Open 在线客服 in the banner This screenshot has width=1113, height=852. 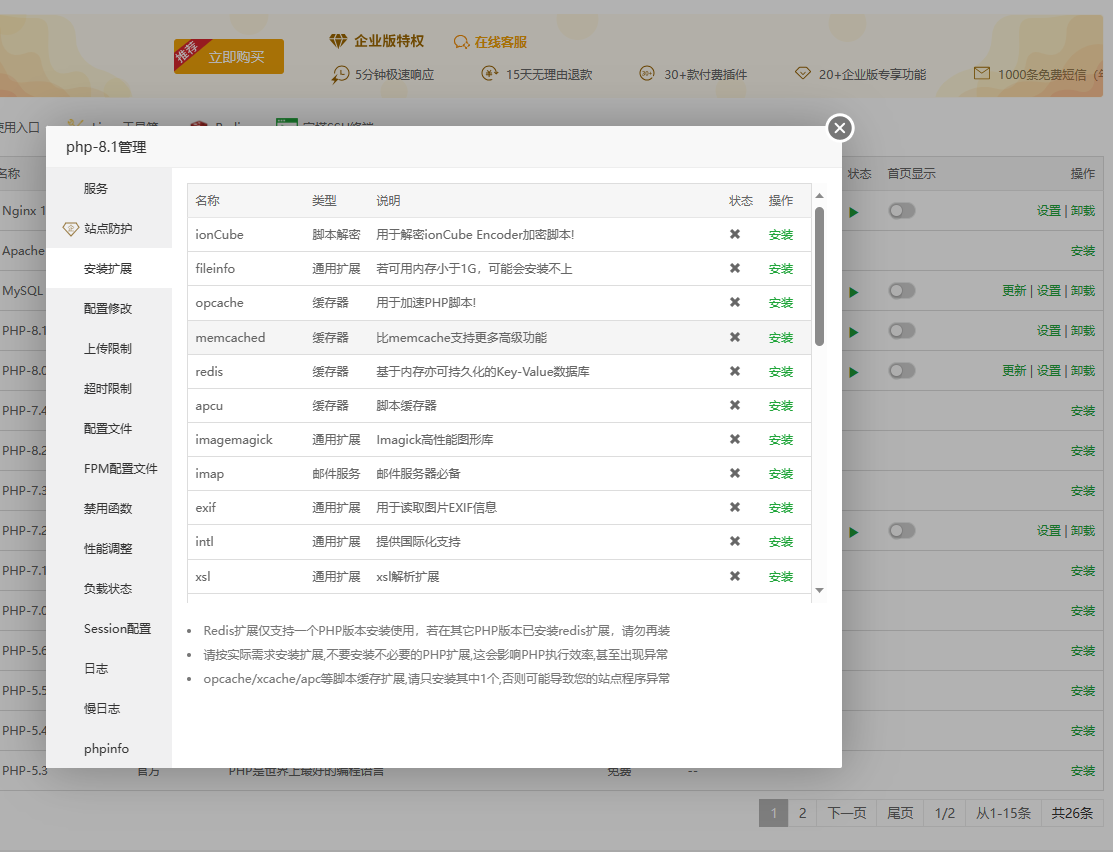pos(500,42)
